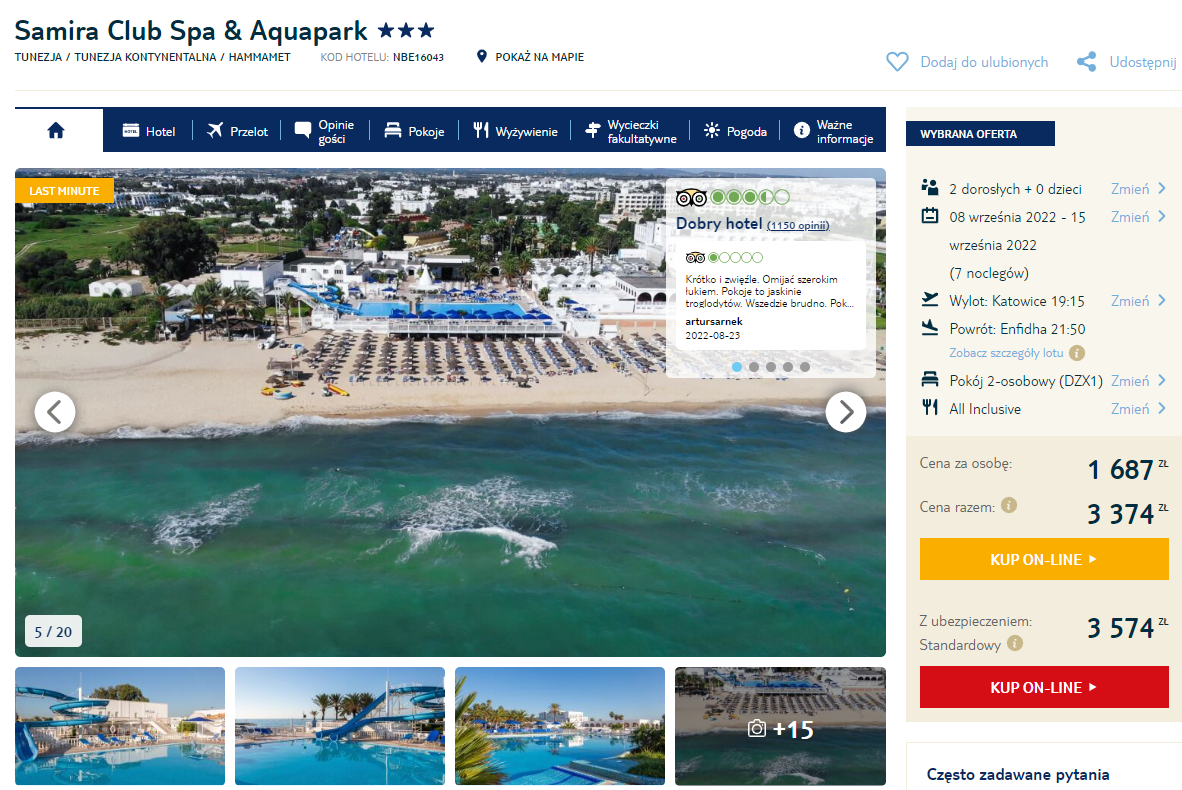Select the last review carousel dot
Screen dimensions: 1182x790
[x=805, y=367]
